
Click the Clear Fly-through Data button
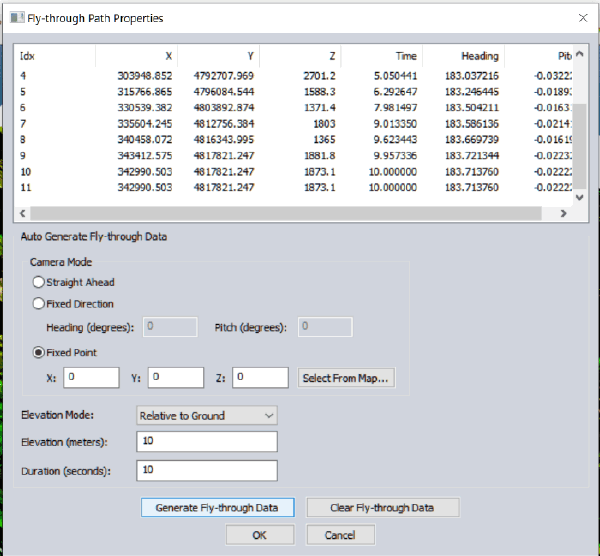(382, 507)
